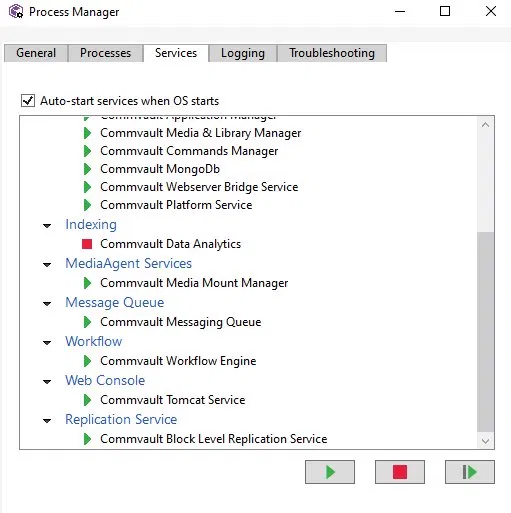Click the green status icon next to Commvault MongoDb

click(x=87, y=169)
